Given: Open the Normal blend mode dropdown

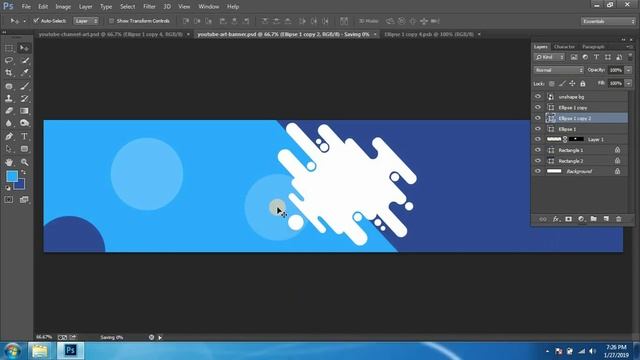Looking at the screenshot, I should [x=559, y=70].
